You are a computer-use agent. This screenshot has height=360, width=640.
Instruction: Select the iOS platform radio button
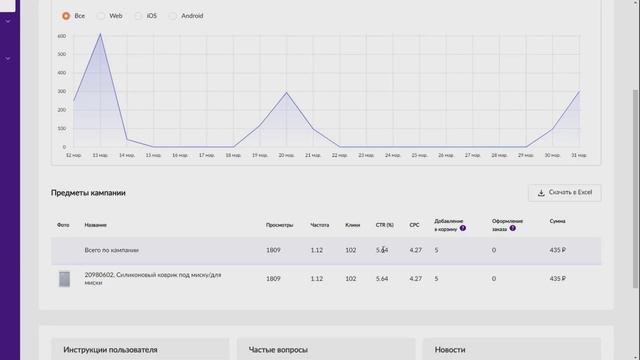pyautogui.click(x=138, y=16)
